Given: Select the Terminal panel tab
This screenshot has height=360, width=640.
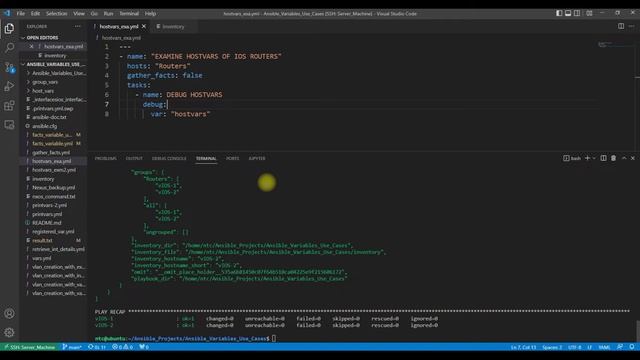Looking at the screenshot, I should point(206,158).
